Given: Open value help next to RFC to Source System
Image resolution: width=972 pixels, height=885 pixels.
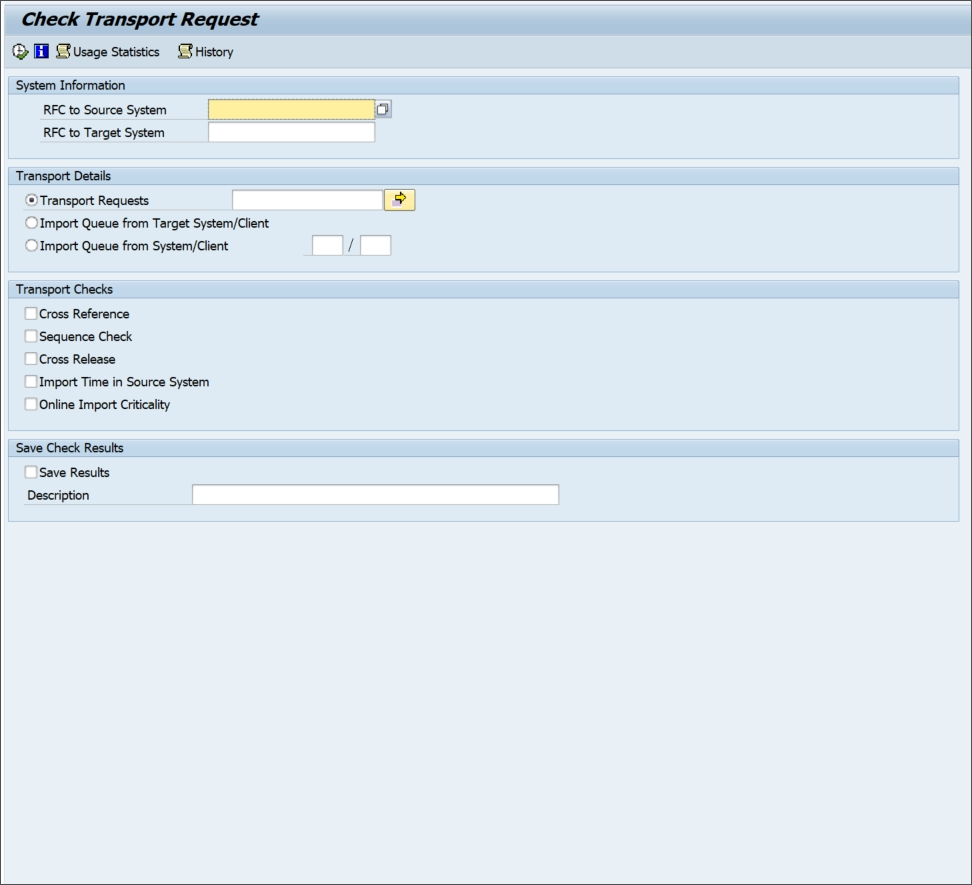Looking at the screenshot, I should (383, 110).
